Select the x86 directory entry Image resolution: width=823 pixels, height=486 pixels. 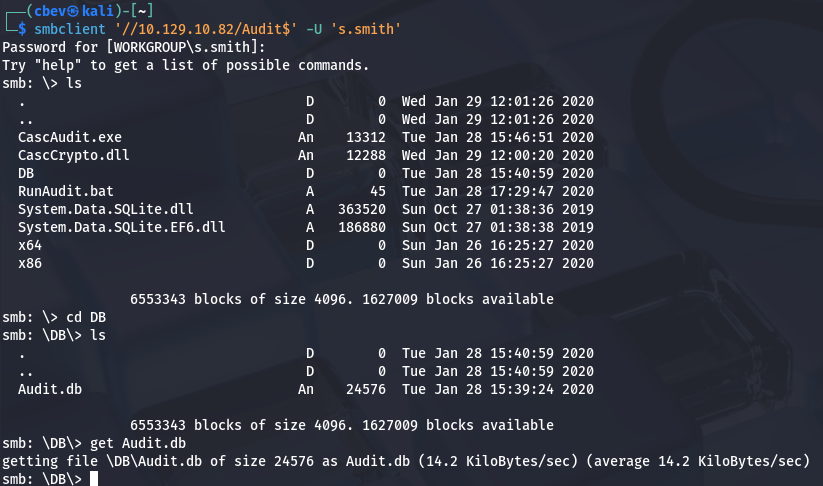[29, 263]
